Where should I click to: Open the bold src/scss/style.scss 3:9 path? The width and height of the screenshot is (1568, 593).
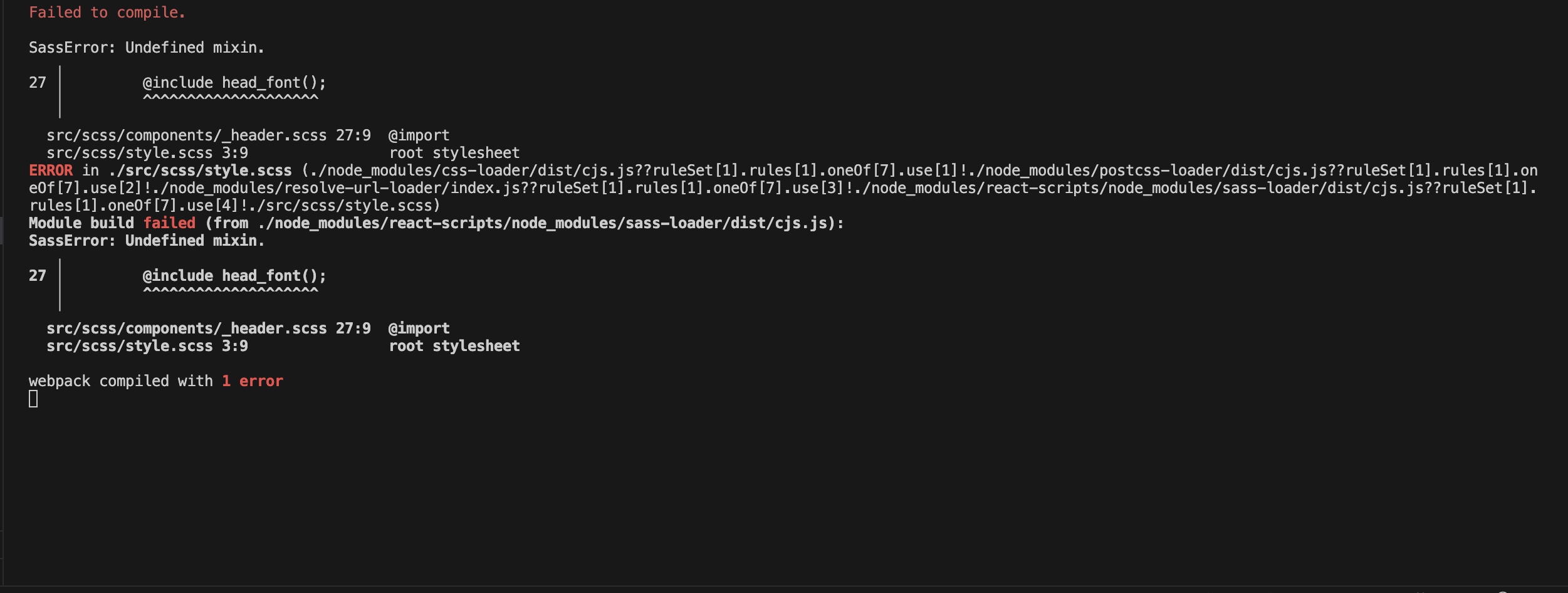coord(147,346)
